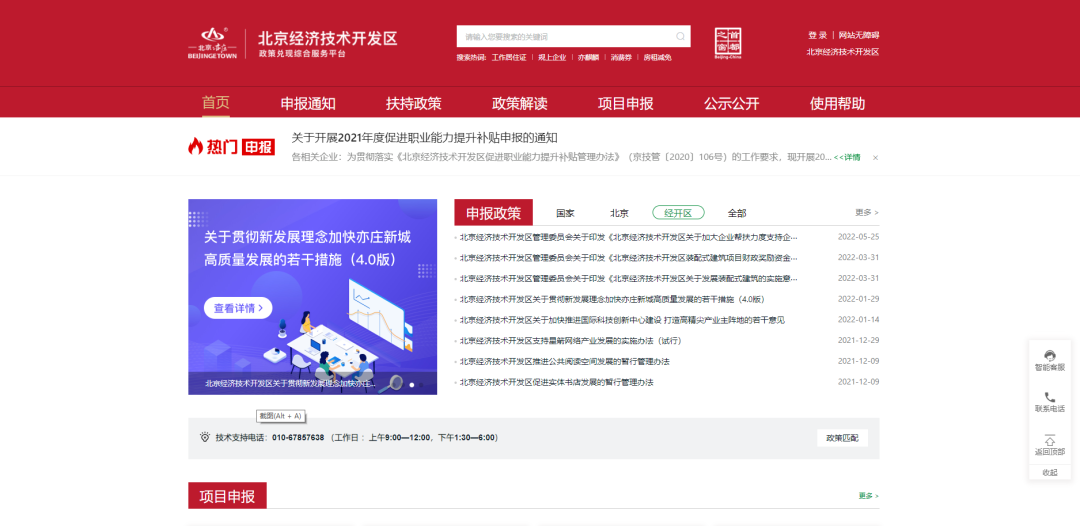The height and width of the screenshot is (526, 1080).
Task: Click 更多 next to 项目申报 heading
Action: [868, 496]
